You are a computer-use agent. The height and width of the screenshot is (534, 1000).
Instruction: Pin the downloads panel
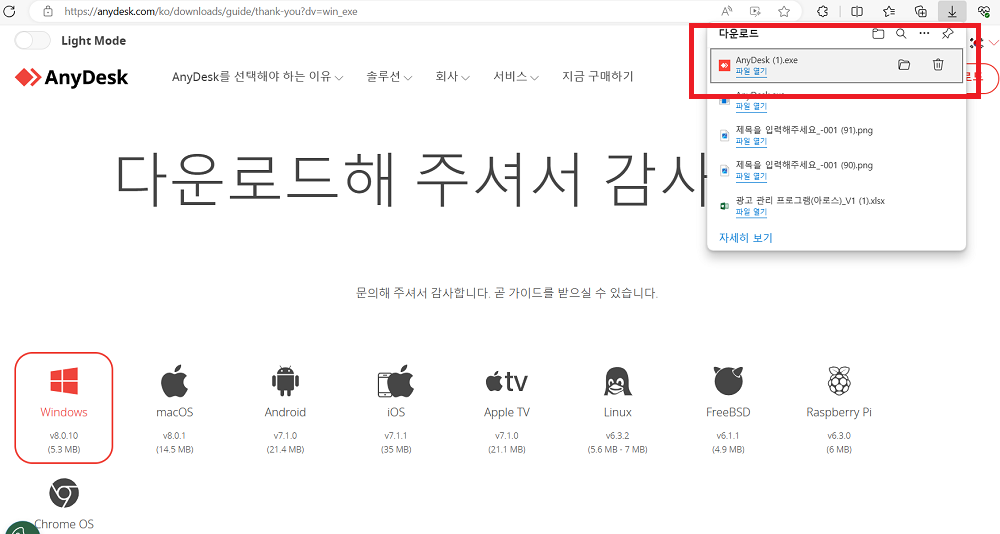(x=948, y=34)
